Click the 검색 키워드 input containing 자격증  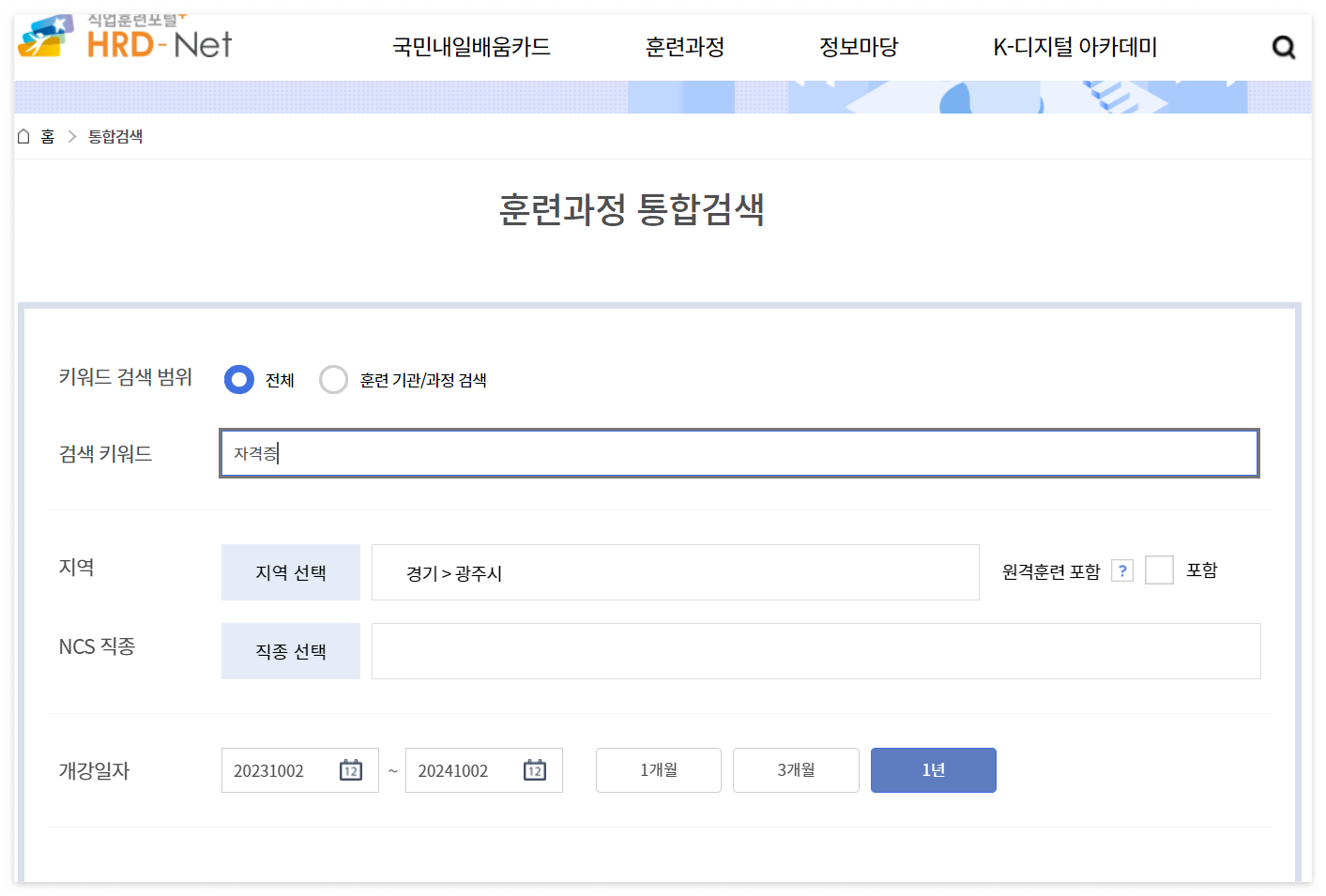tap(739, 453)
